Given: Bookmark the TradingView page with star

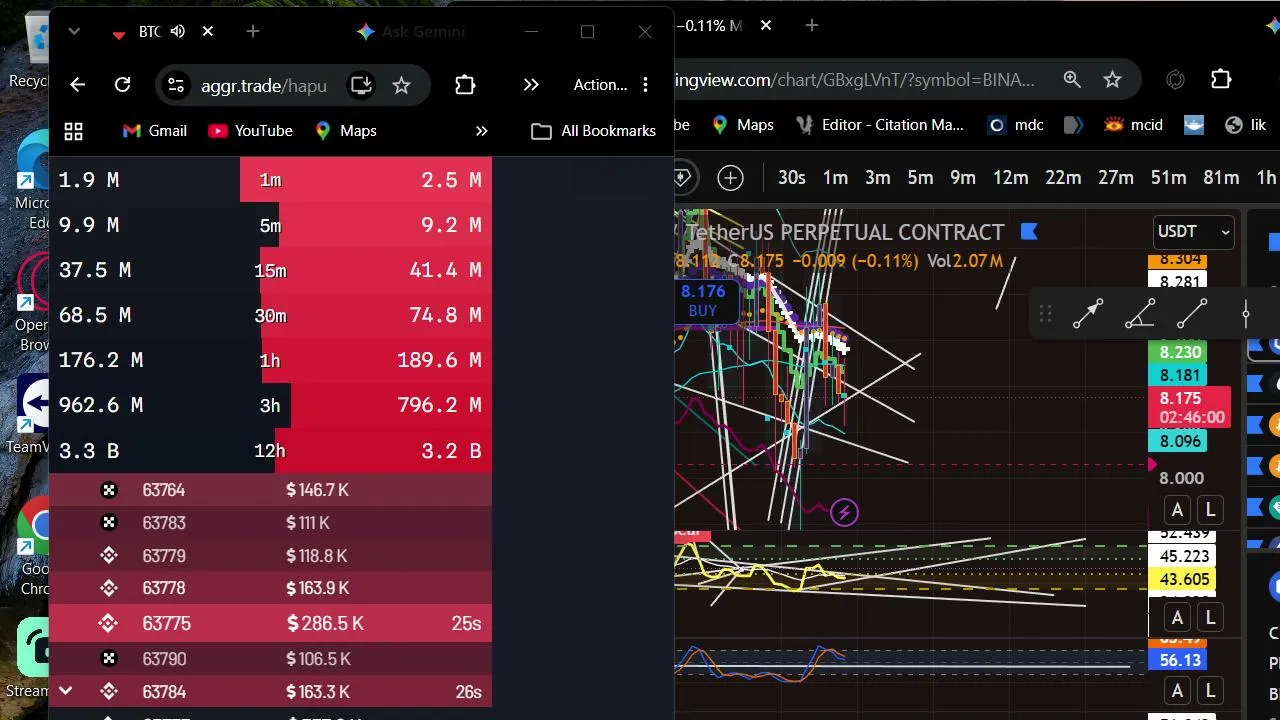Looking at the screenshot, I should (x=1112, y=79).
